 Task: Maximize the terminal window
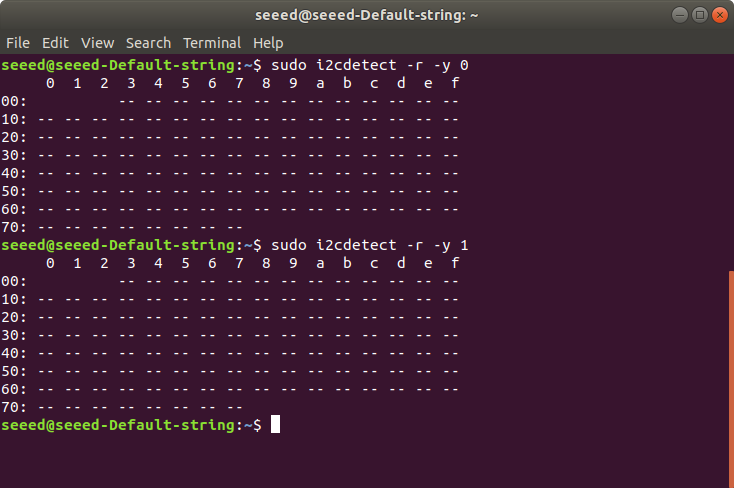(x=700, y=15)
